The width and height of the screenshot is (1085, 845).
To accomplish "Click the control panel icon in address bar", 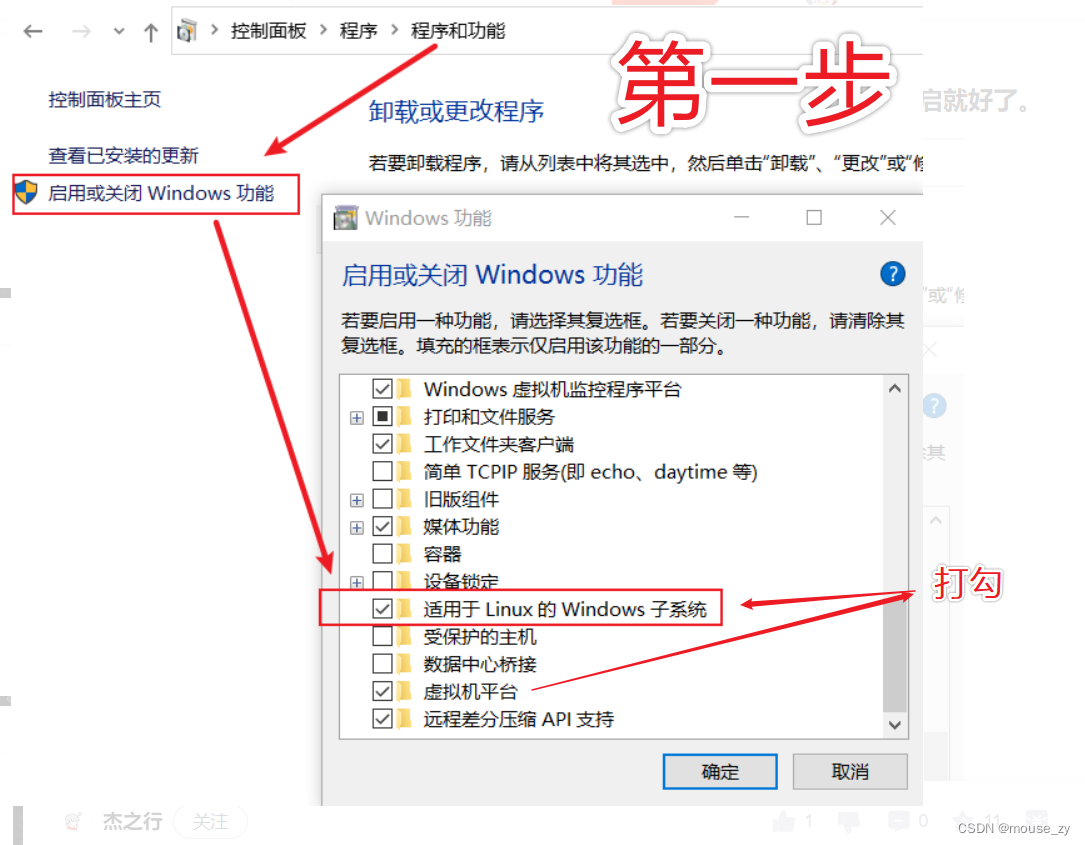I will click(x=187, y=31).
